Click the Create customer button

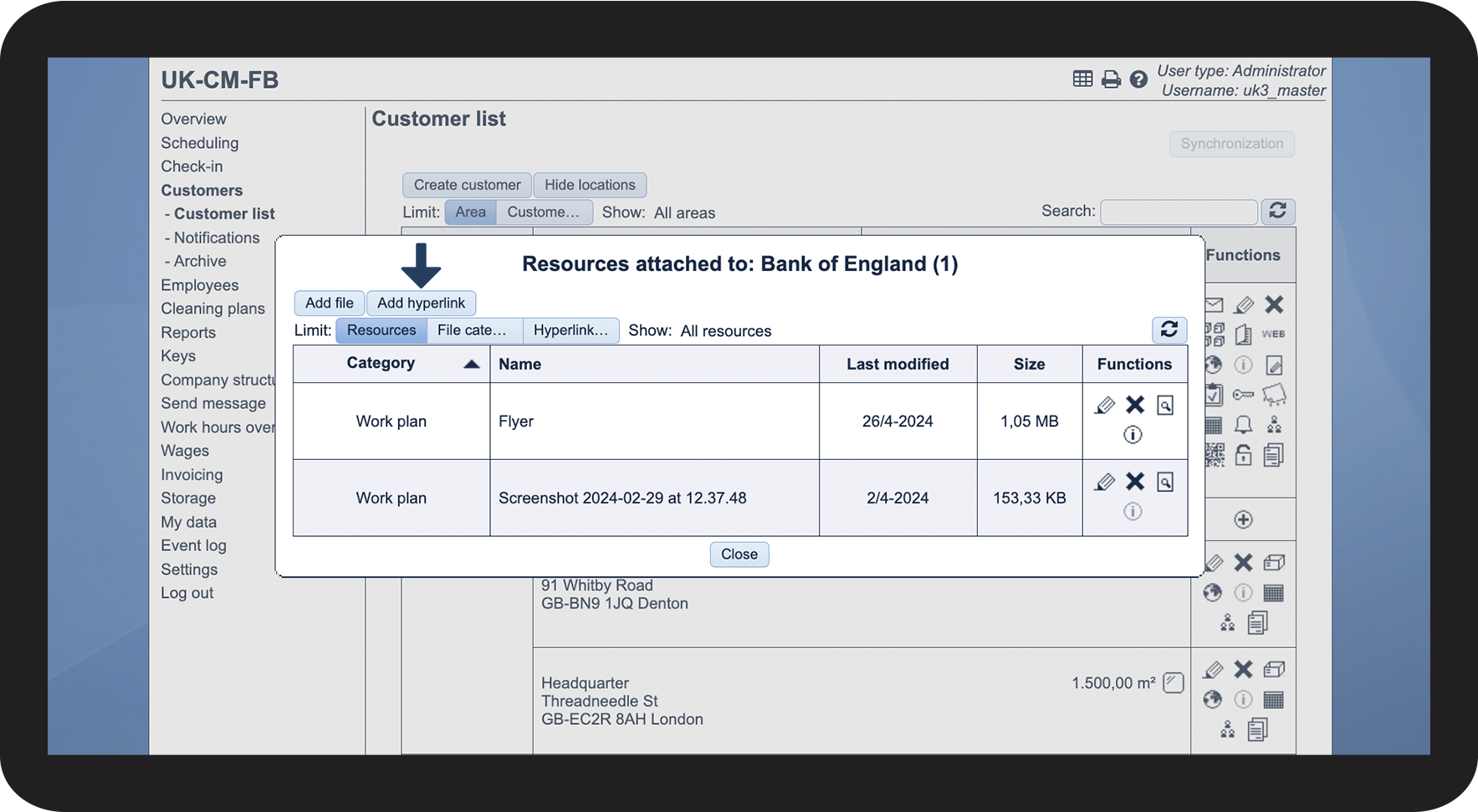coord(467,185)
